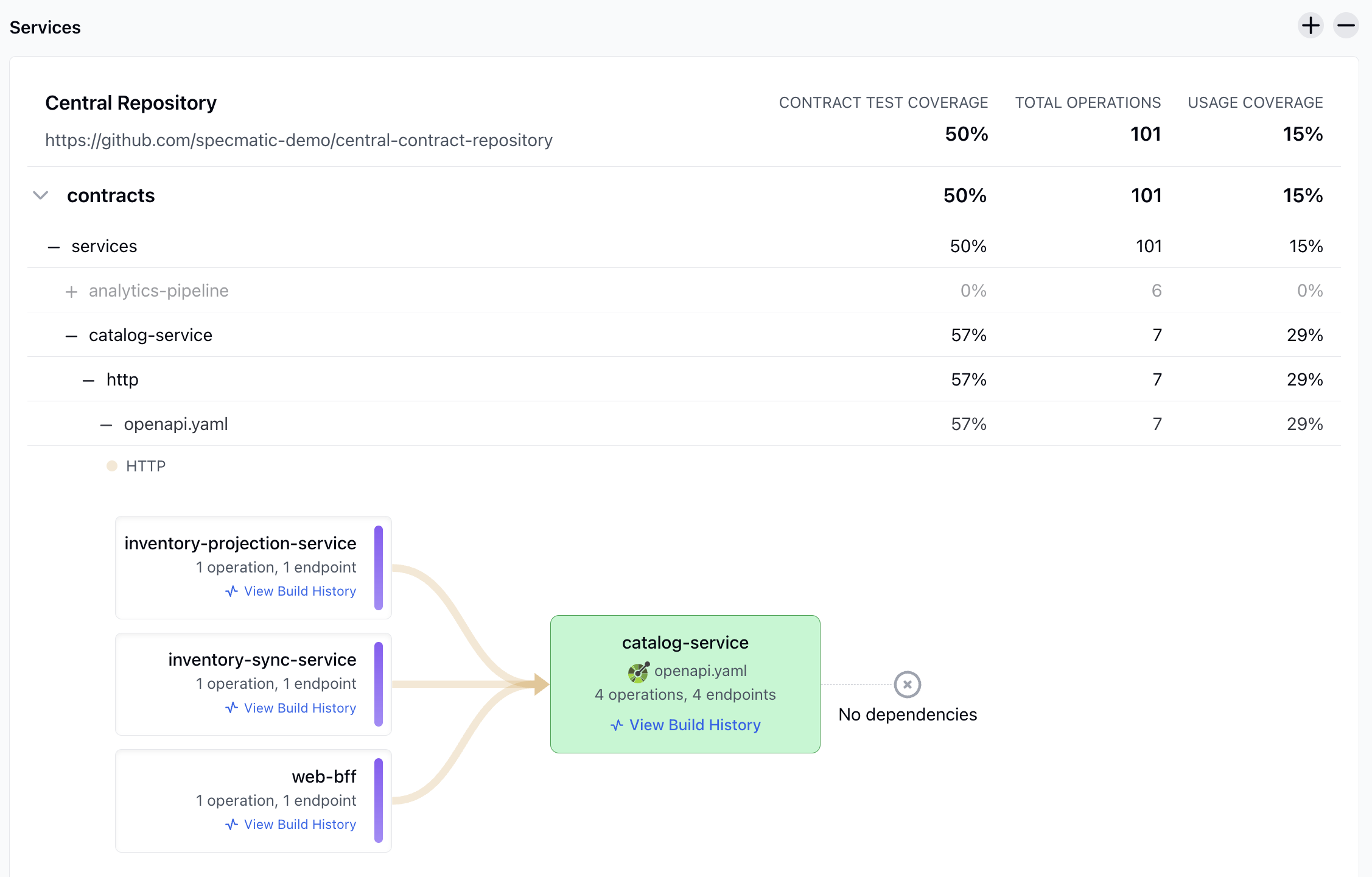Click the zoom-out minus icon
The image size is (1372, 877).
(1346, 26)
